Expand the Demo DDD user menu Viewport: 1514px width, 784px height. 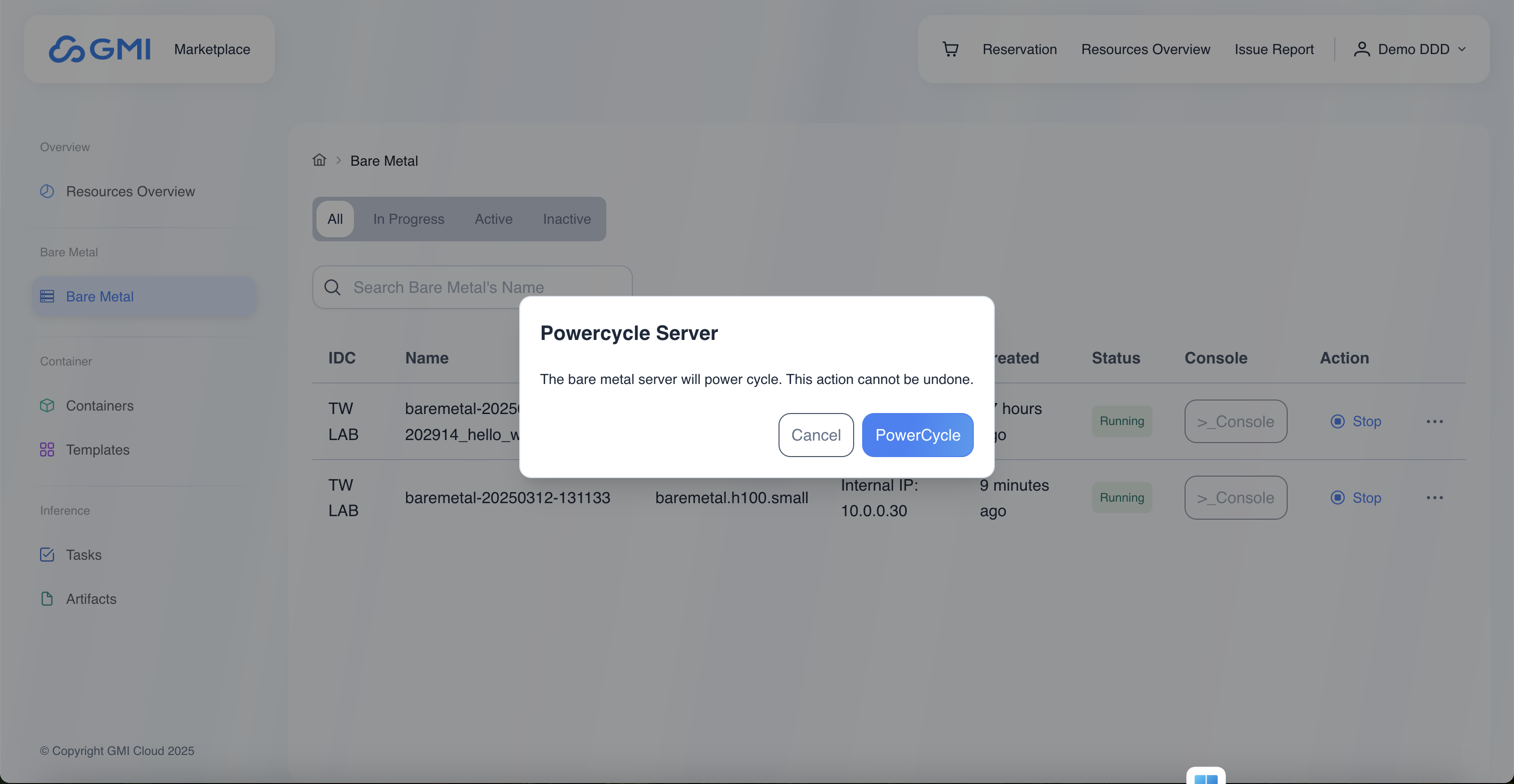coord(1410,49)
